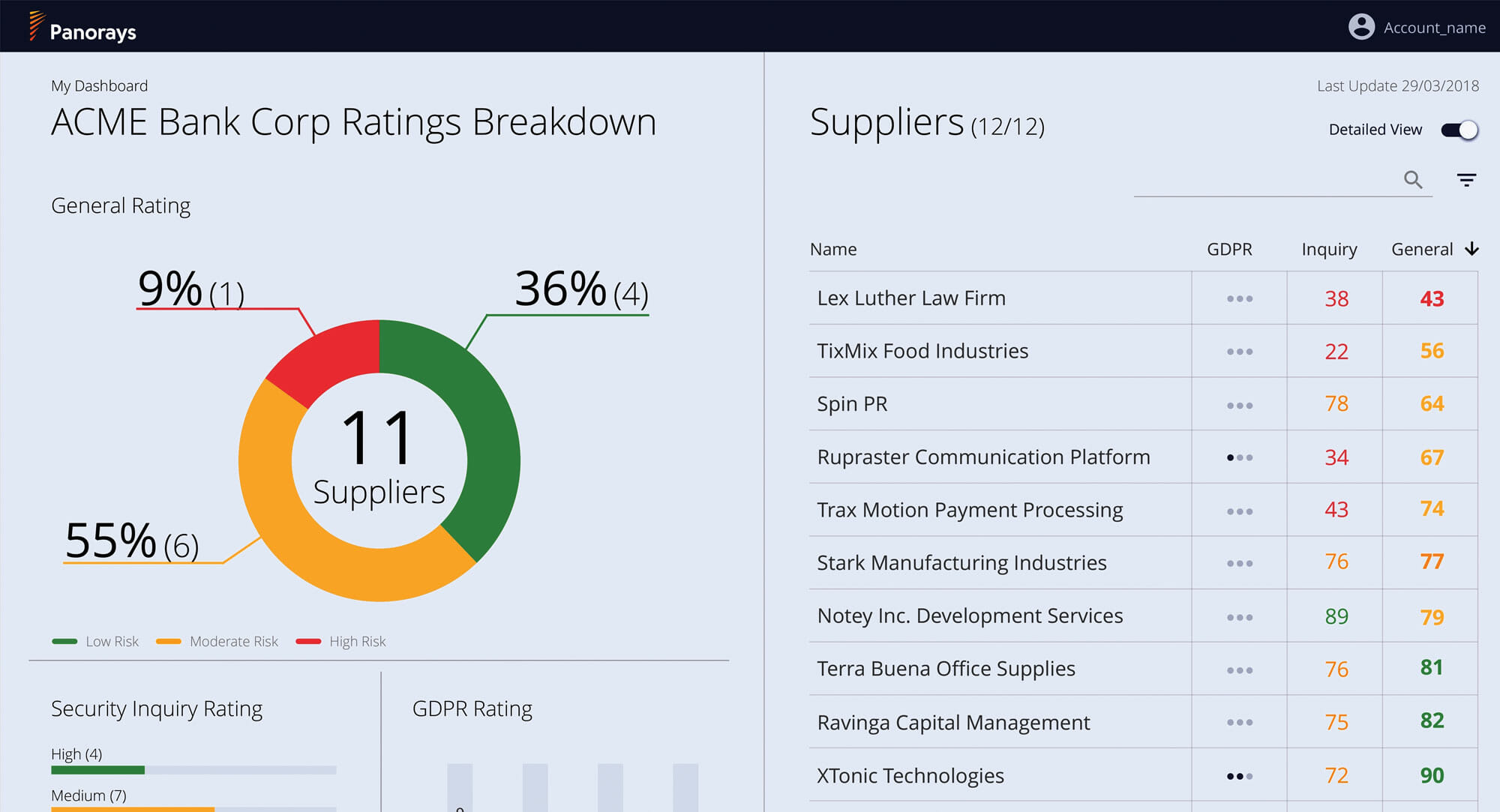The height and width of the screenshot is (812, 1500).
Task: Click the search magnifier icon
Action: 1413,180
